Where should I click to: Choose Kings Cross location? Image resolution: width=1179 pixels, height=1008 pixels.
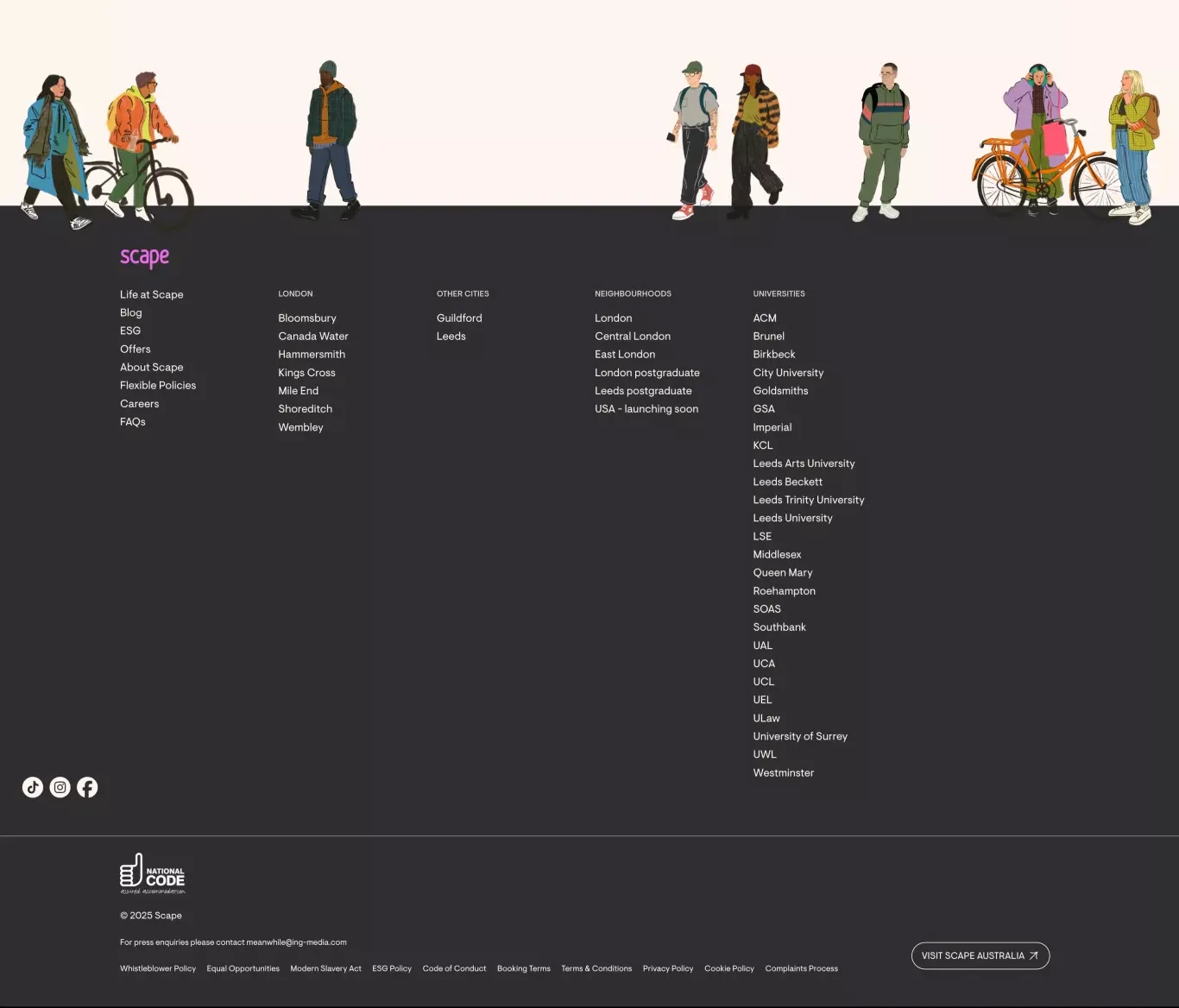(307, 372)
